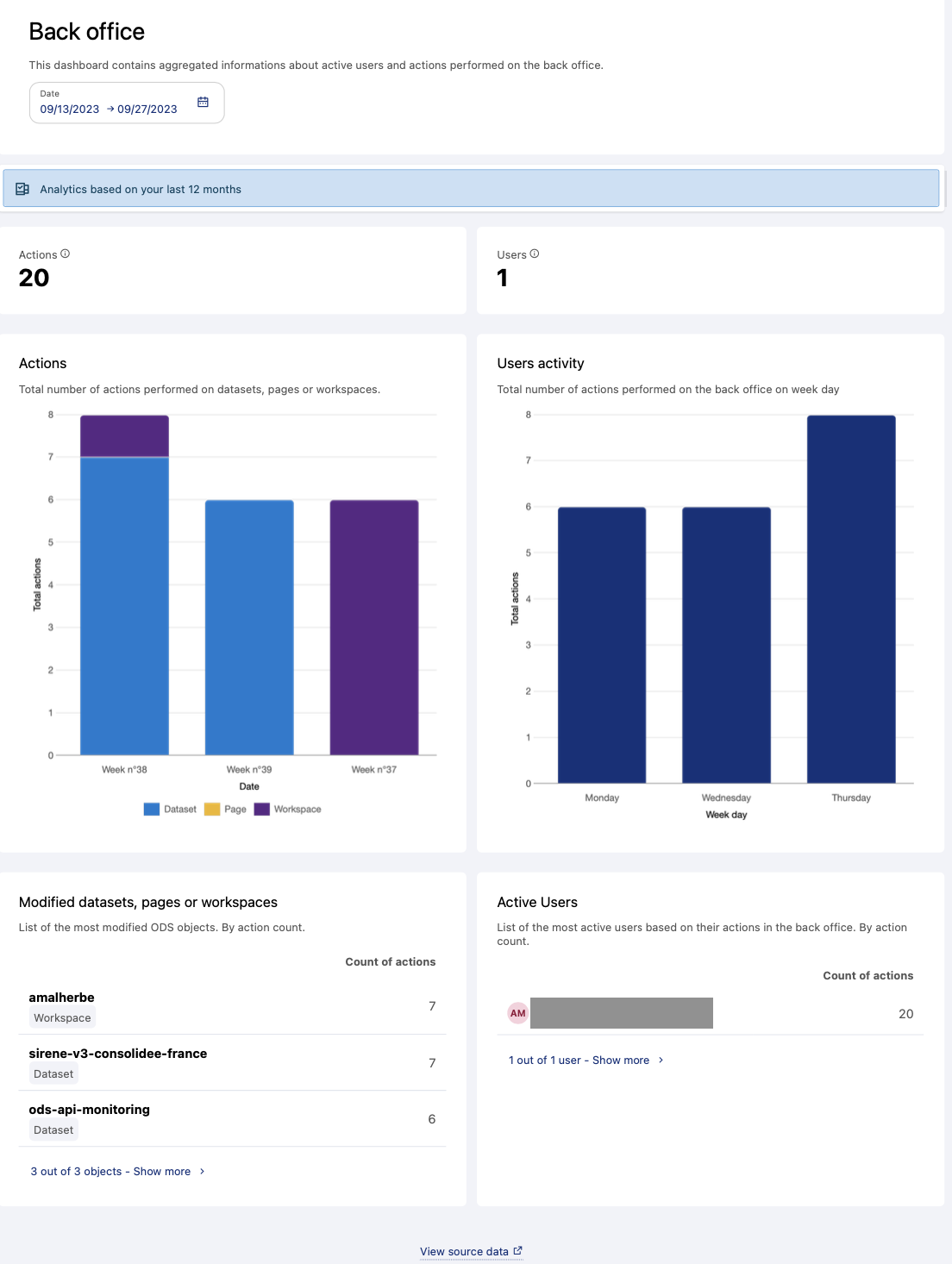
Task: Click external link icon beside View source data
Action: click(517, 1250)
